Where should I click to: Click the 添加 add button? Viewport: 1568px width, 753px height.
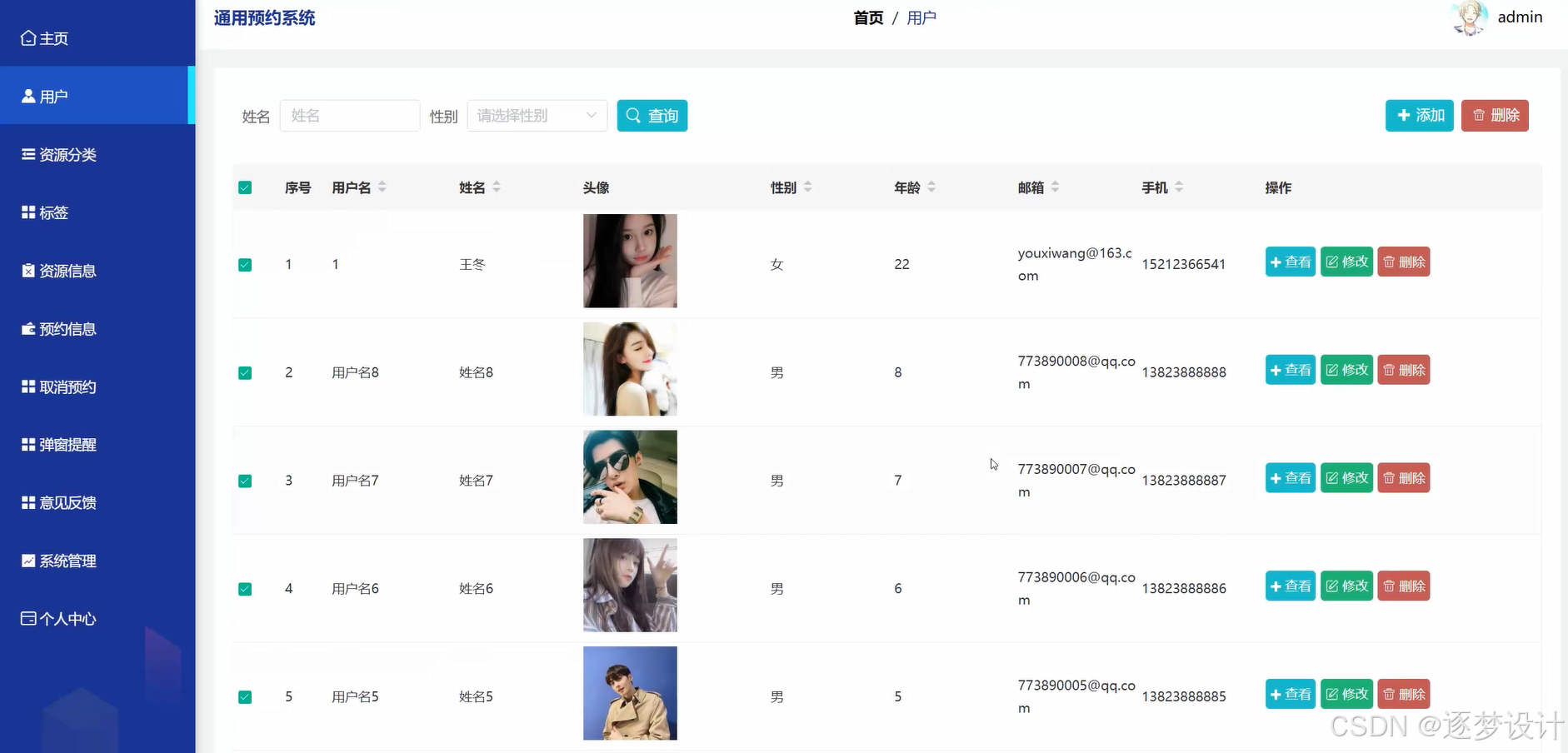[x=1420, y=115]
